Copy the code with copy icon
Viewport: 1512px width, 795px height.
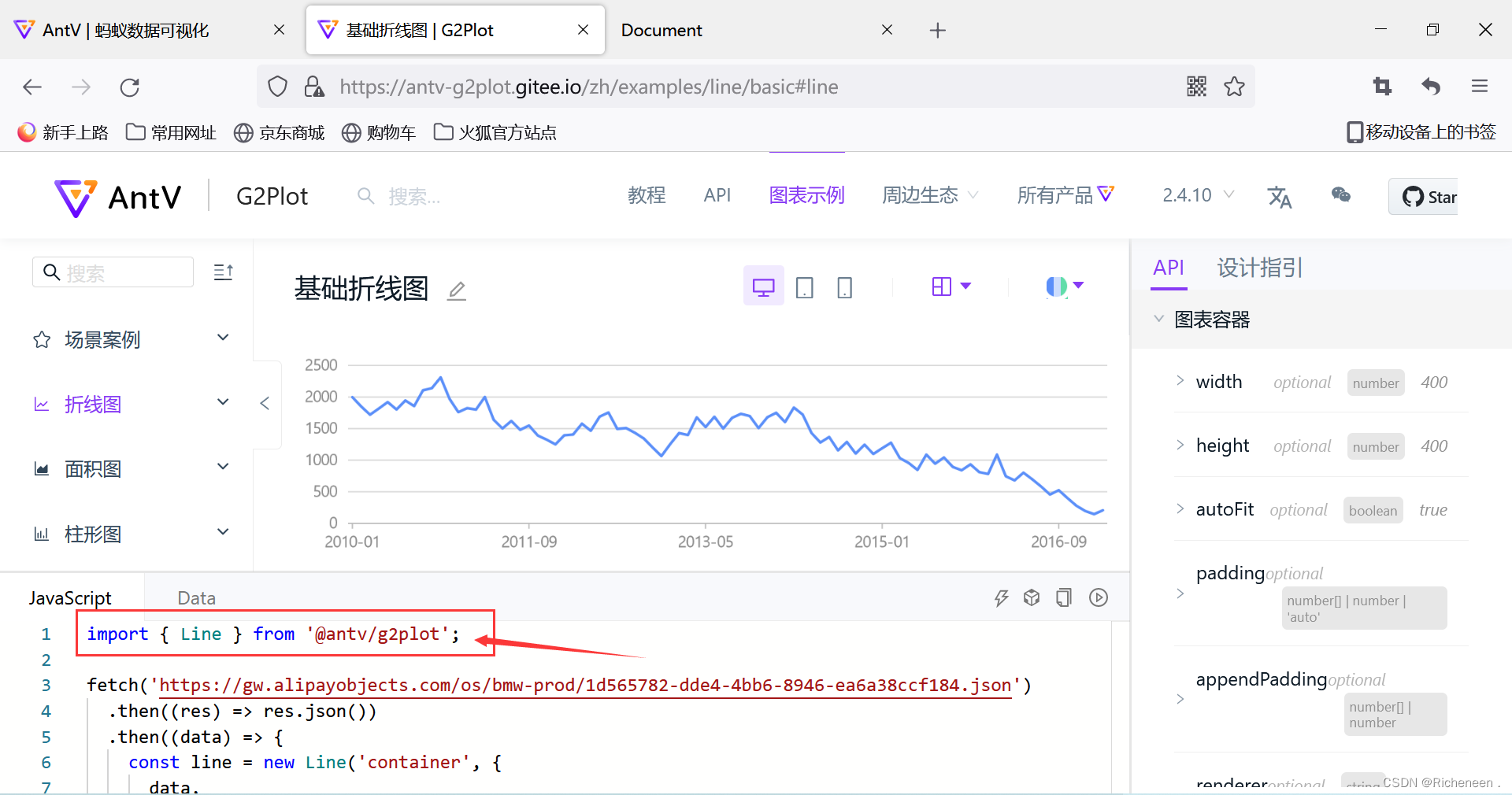point(1064,597)
